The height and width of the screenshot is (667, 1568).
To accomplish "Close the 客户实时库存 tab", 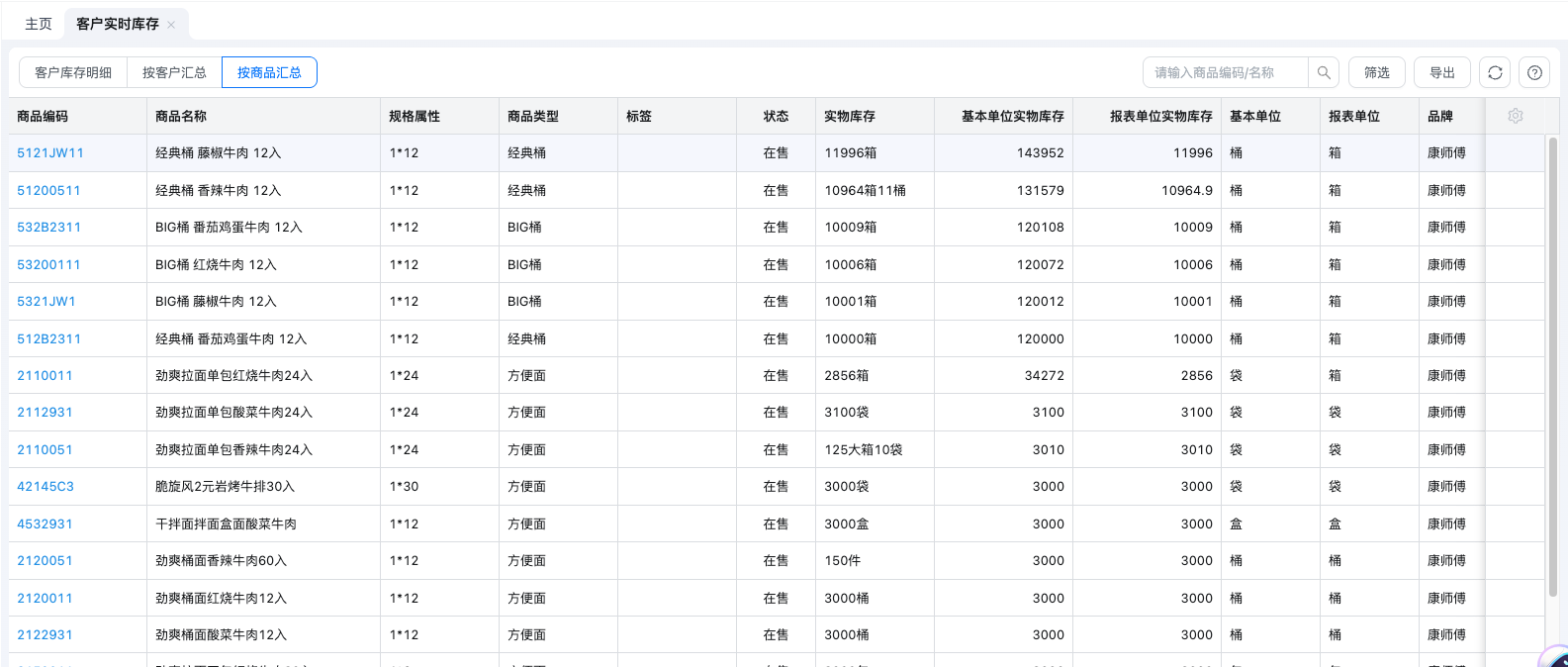I will click(x=171, y=25).
